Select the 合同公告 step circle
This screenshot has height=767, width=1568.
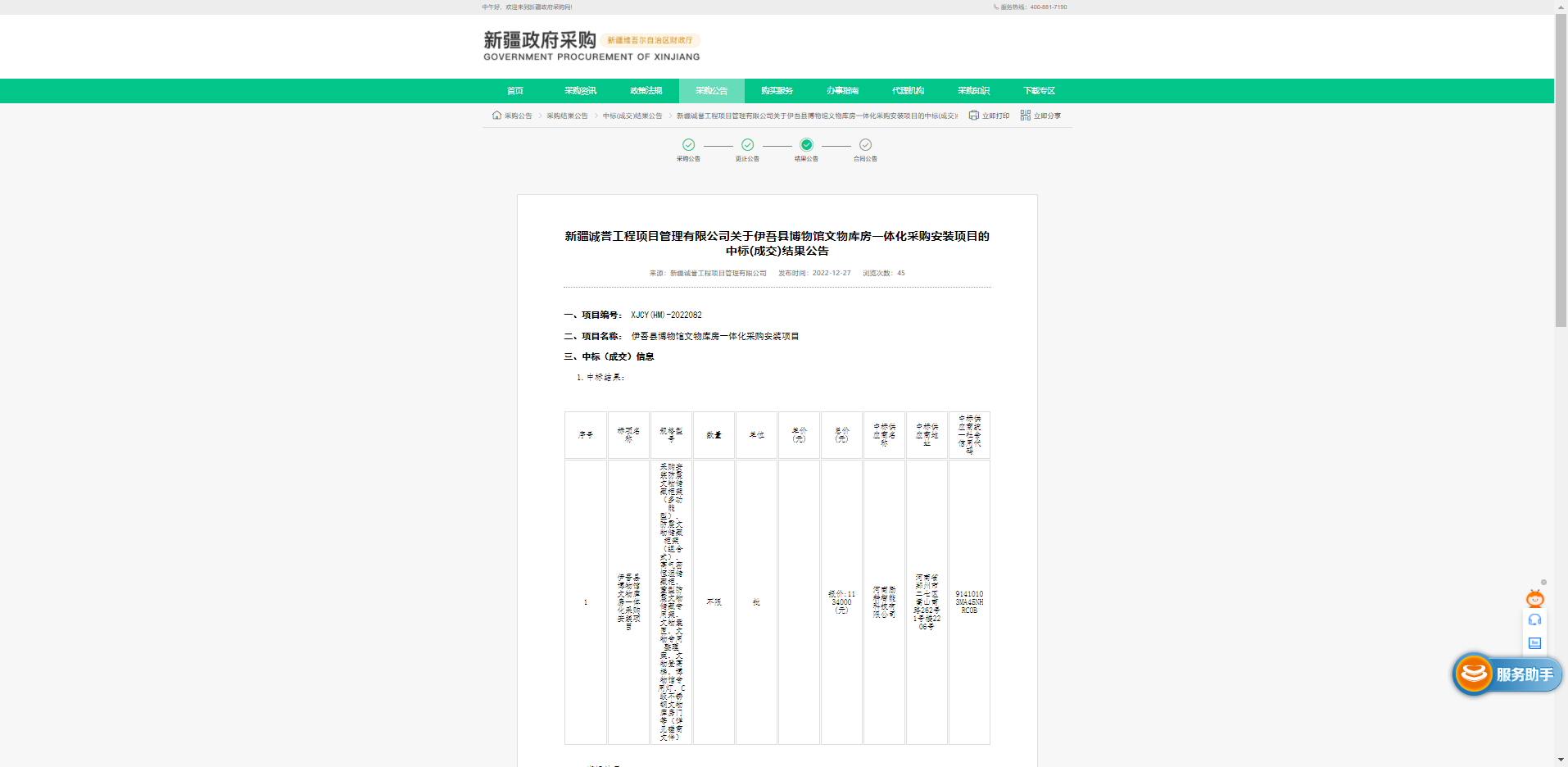coord(865,145)
